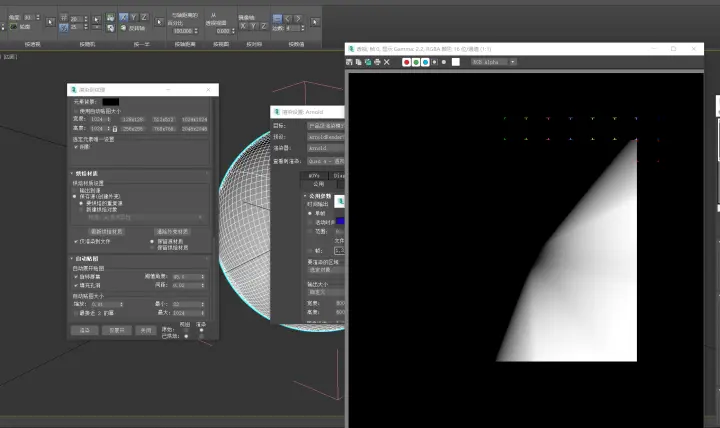Select output into source radio button
720x428 pixels.
pos(75,190)
